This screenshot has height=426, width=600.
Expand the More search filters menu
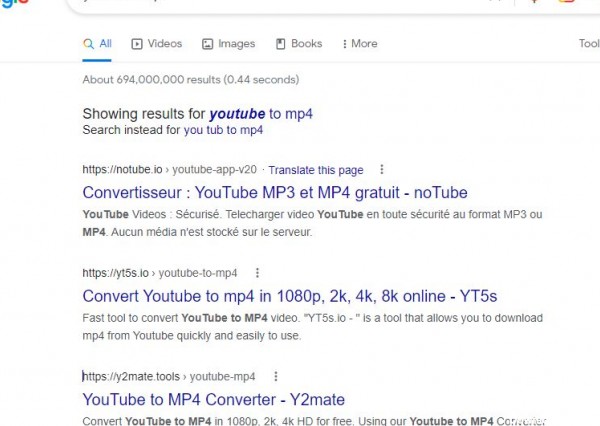coord(359,44)
